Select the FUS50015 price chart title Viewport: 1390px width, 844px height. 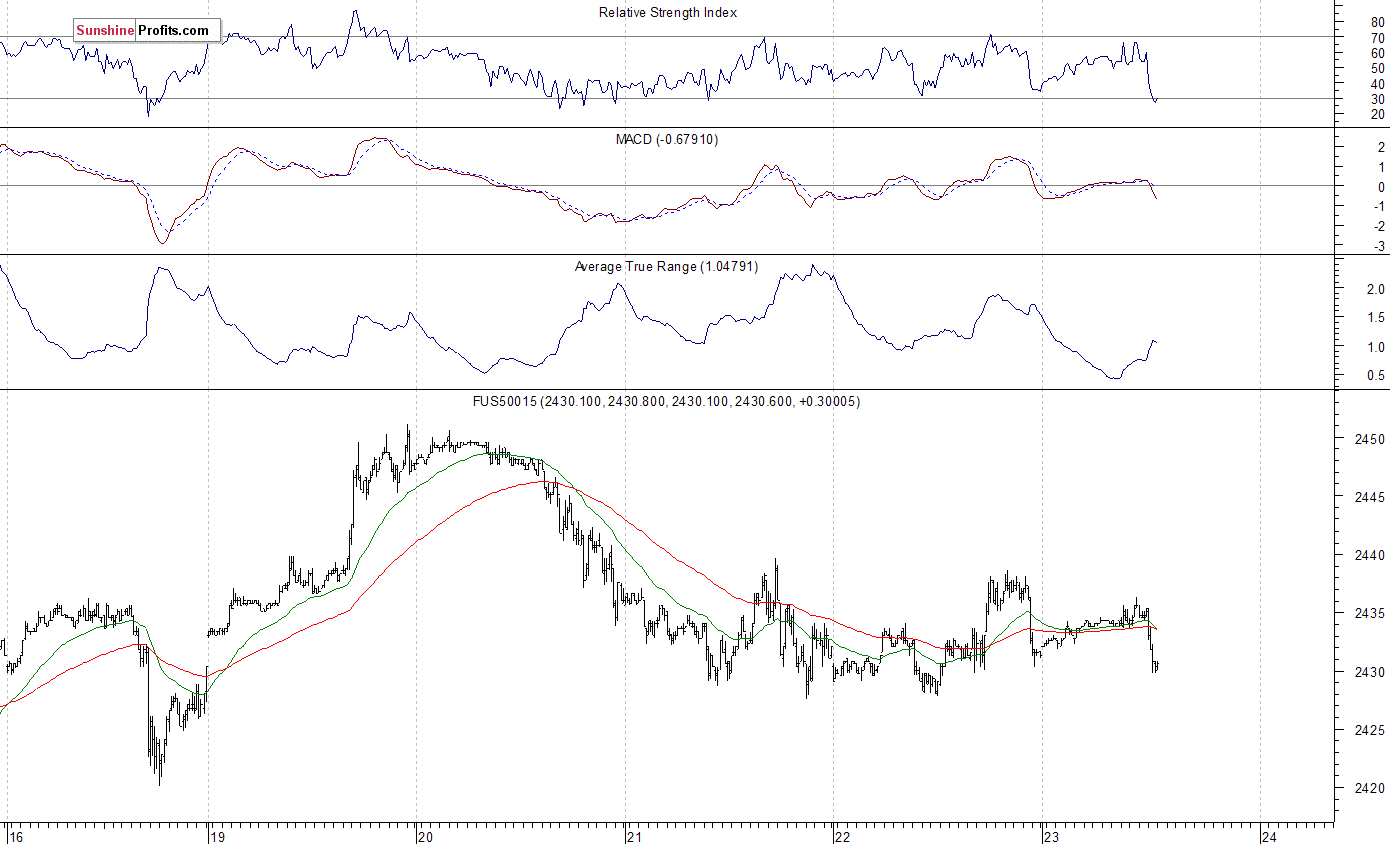(x=666, y=401)
